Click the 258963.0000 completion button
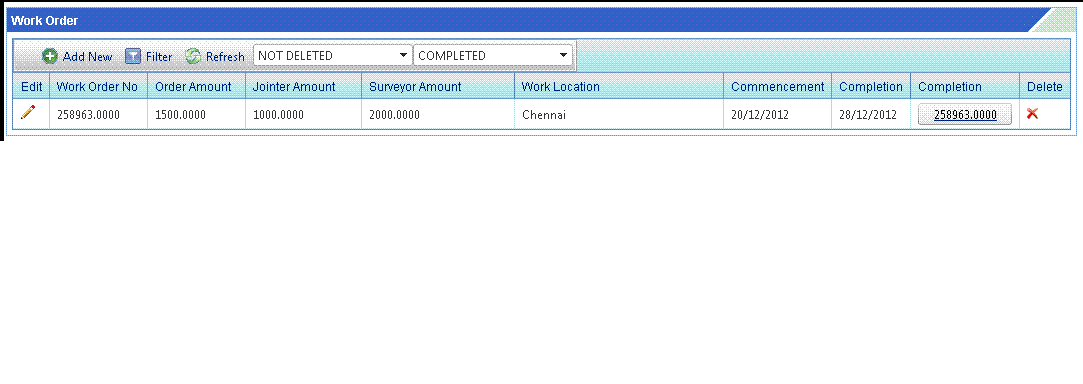 [965, 115]
